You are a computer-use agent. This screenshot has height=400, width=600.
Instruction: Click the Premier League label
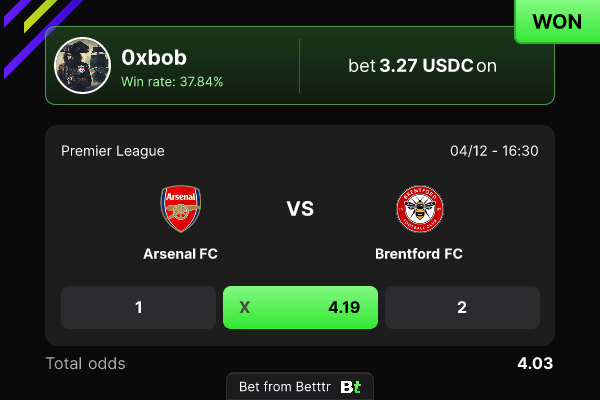[x=113, y=151]
